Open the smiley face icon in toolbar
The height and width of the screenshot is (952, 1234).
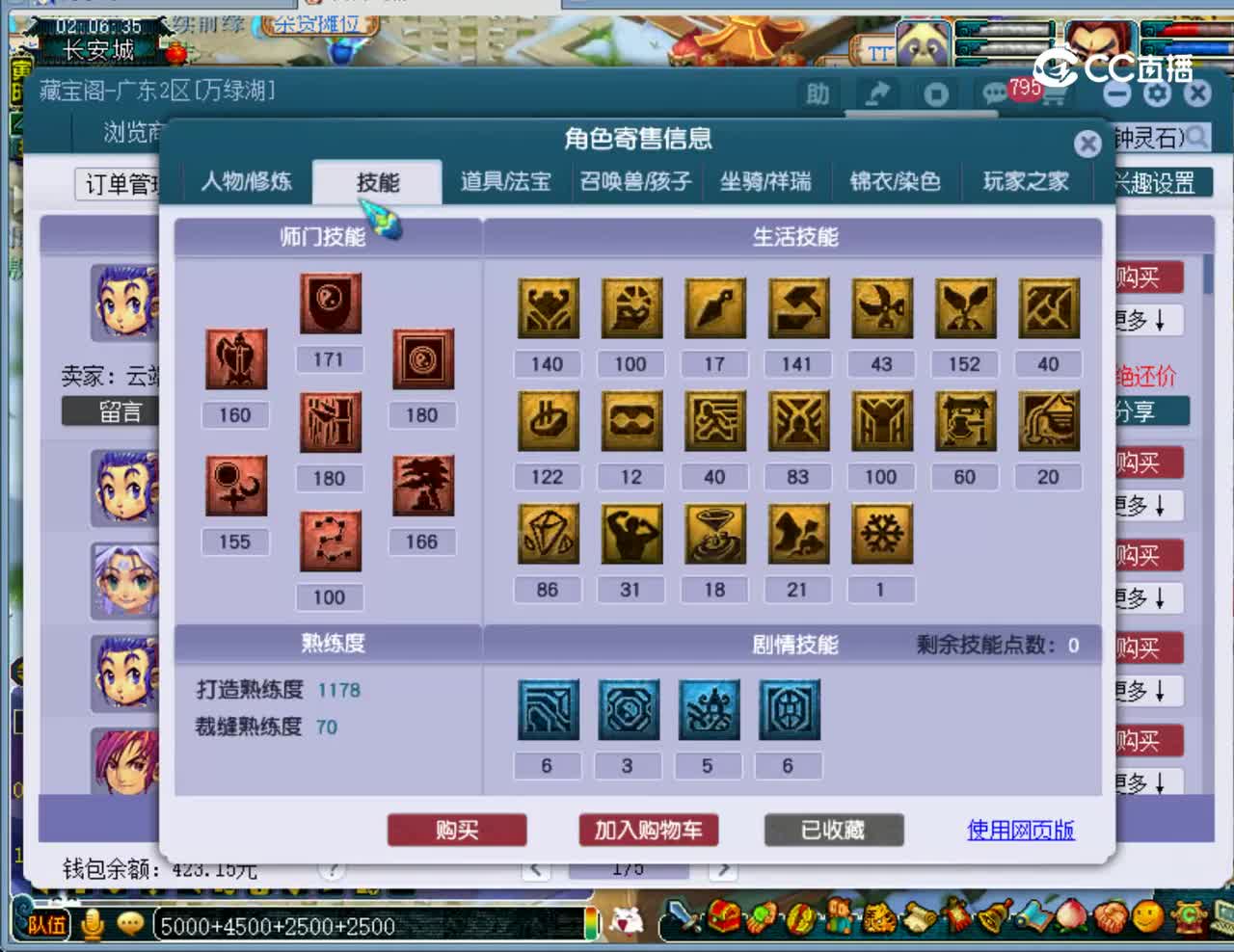[x=1147, y=916]
